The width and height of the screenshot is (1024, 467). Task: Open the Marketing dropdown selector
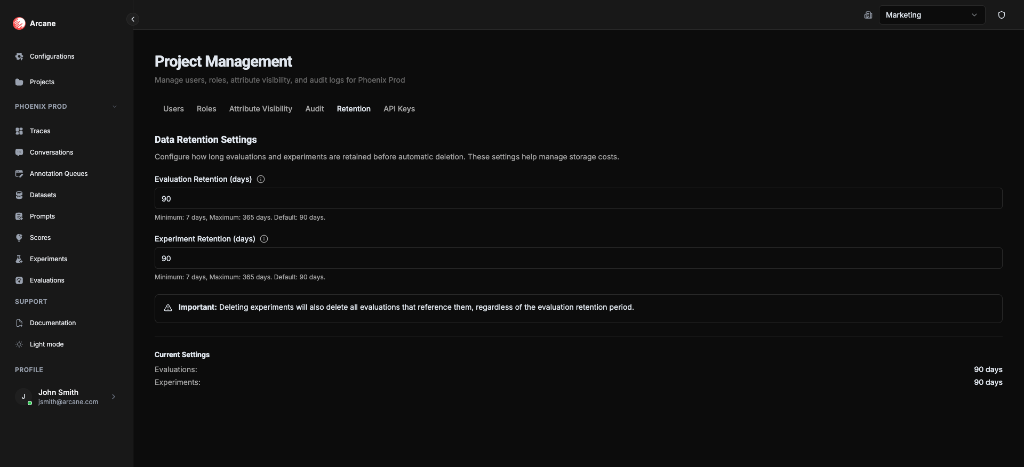click(x=932, y=15)
